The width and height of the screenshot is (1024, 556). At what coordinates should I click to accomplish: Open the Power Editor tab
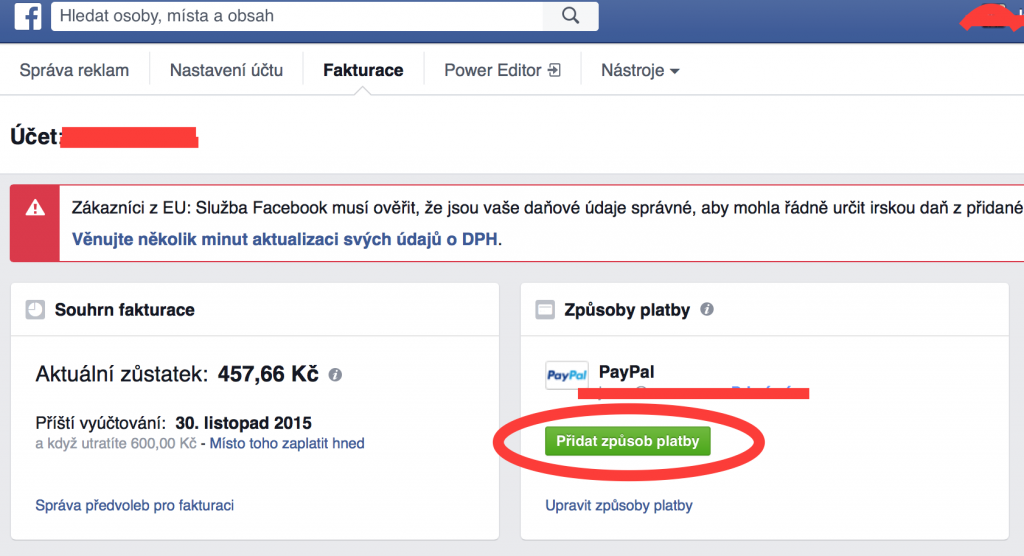[502, 70]
